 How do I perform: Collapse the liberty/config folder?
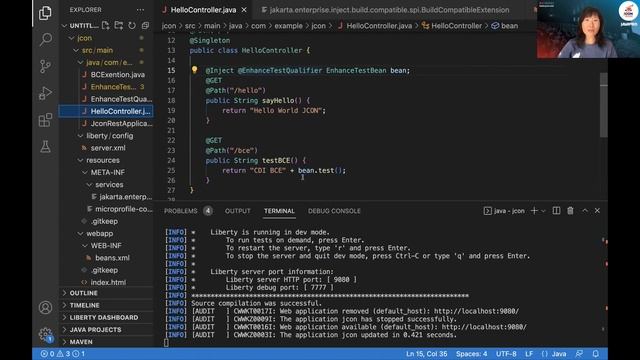tap(80, 136)
